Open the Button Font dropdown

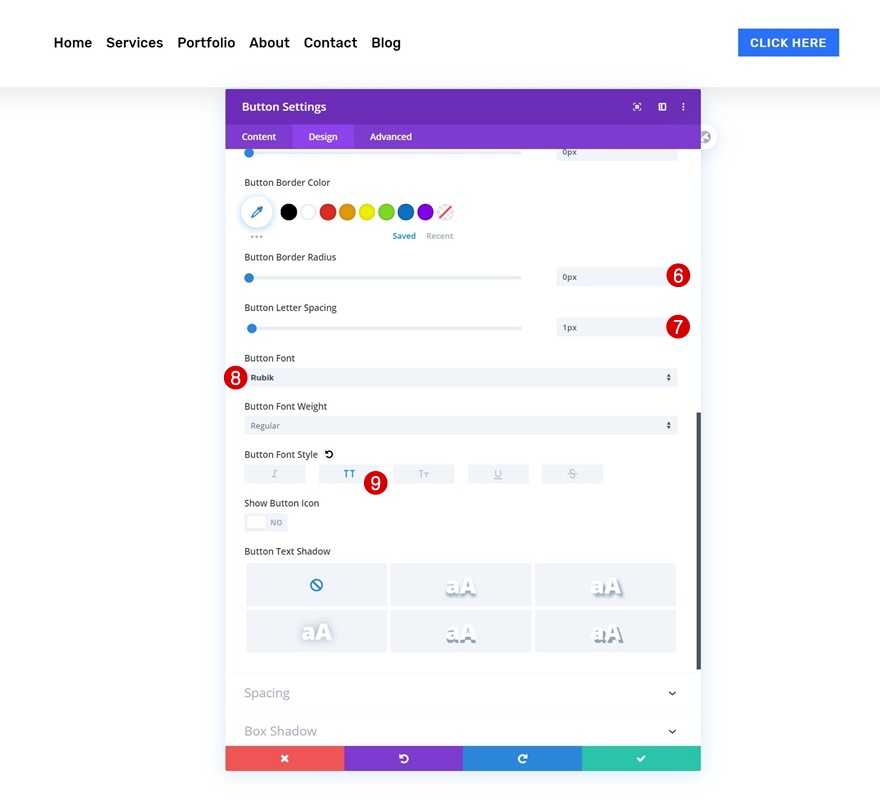tap(461, 378)
